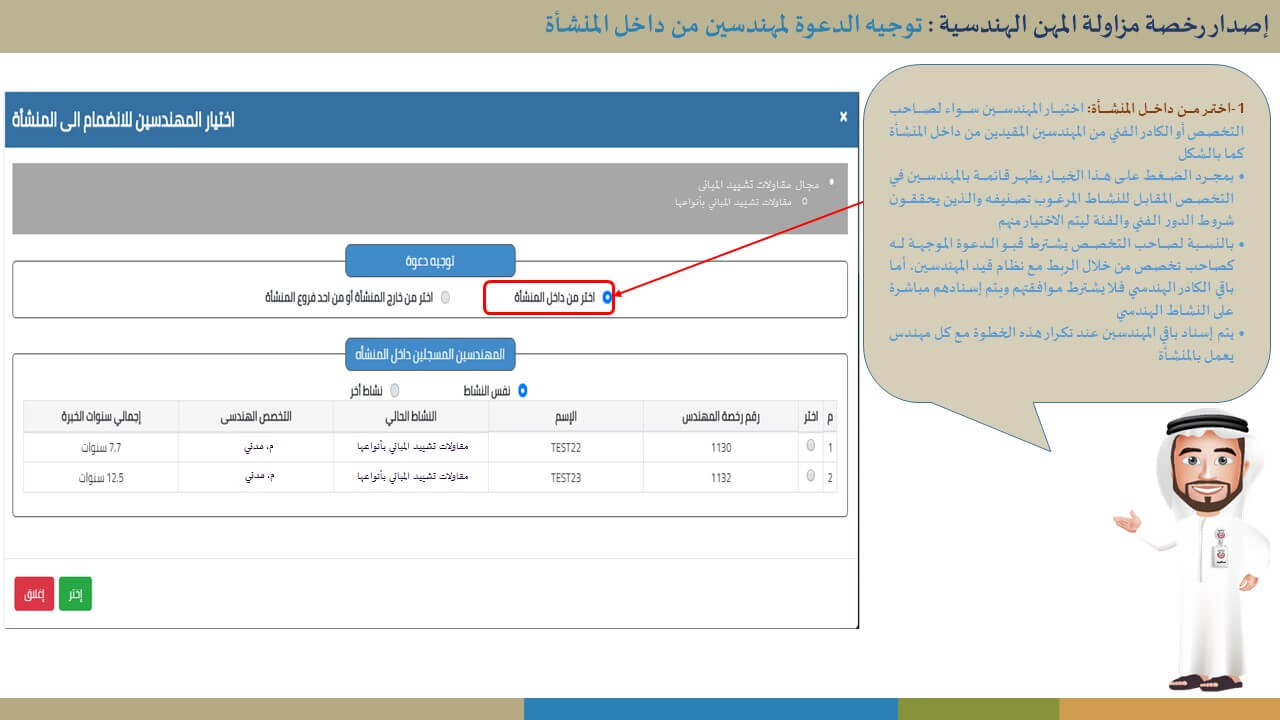
Task: Choose the 'نفس النشاط' radio button
Action: click(x=522, y=390)
